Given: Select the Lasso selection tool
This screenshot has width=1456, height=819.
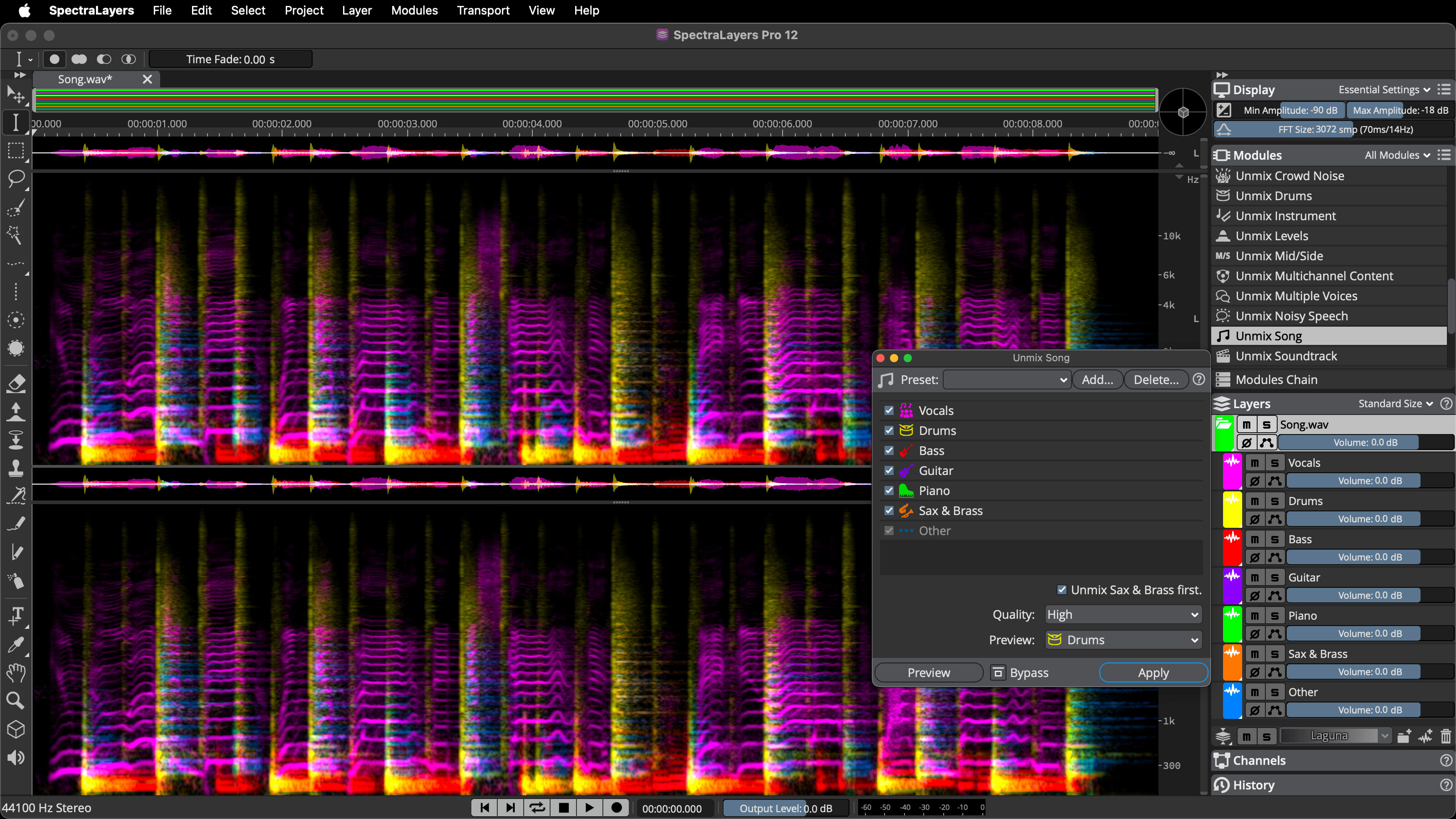Looking at the screenshot, I should 16,179.
